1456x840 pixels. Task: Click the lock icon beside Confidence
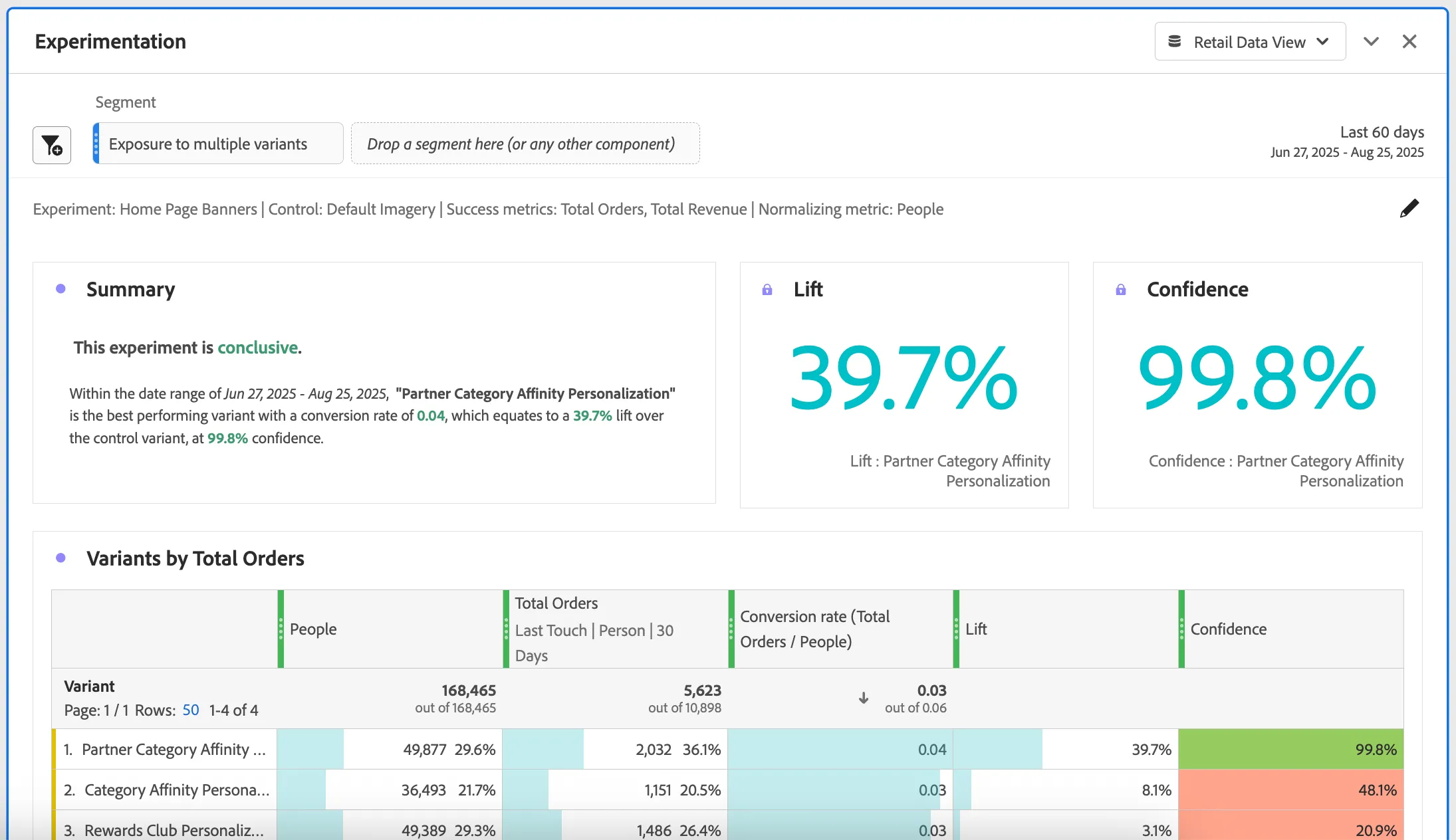click(x=1121, y=290)
